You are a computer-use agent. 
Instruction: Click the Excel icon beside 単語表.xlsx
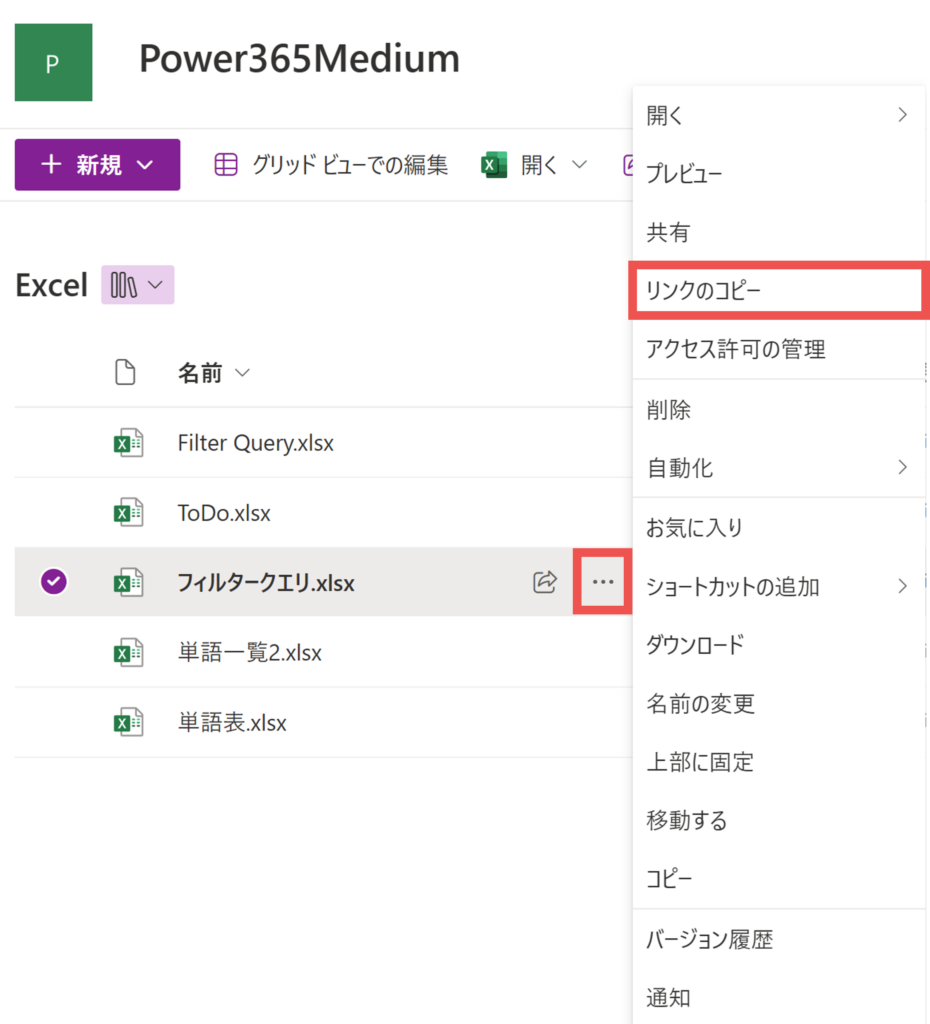pos(128,722)
